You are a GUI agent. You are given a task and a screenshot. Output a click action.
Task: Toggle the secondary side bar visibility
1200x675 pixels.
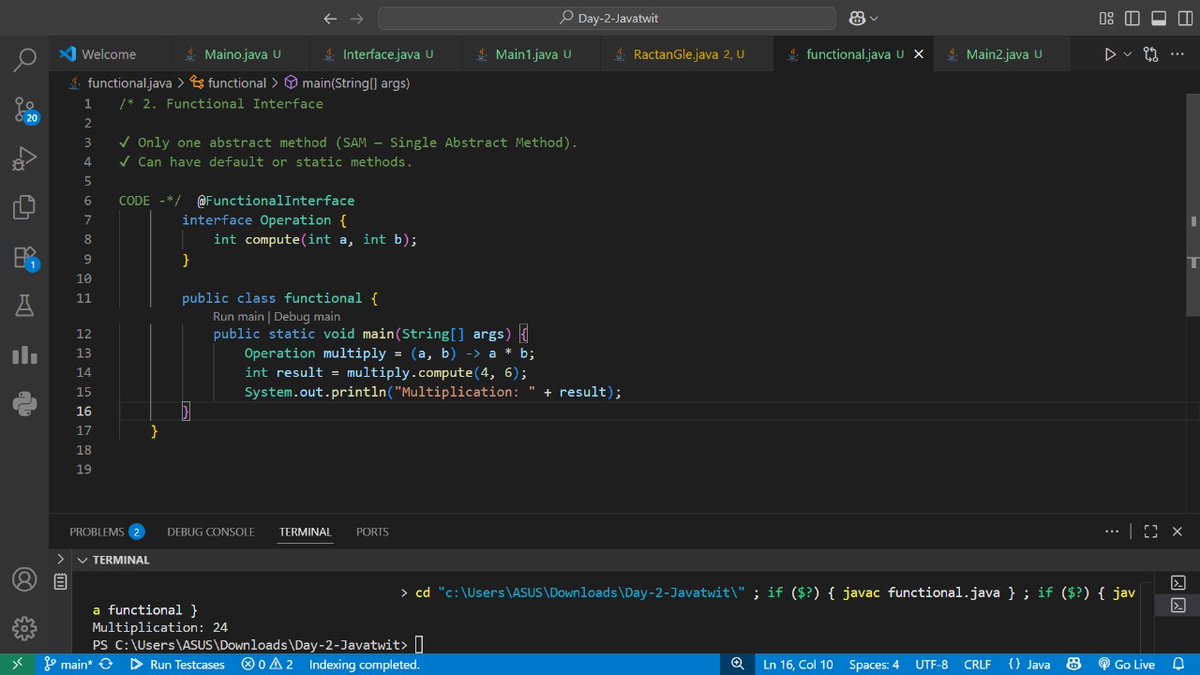tap(1184, 18)
